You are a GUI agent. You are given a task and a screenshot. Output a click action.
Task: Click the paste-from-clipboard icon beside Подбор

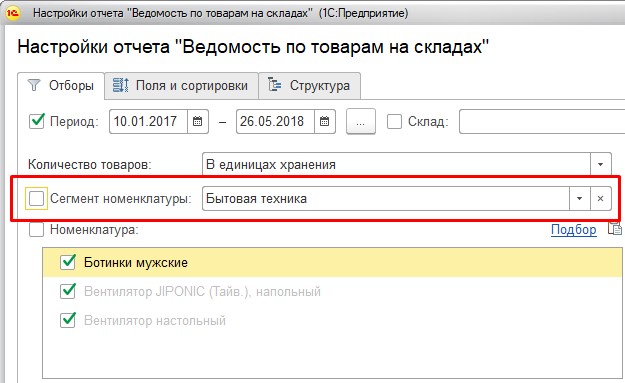(x=615, y=229)
